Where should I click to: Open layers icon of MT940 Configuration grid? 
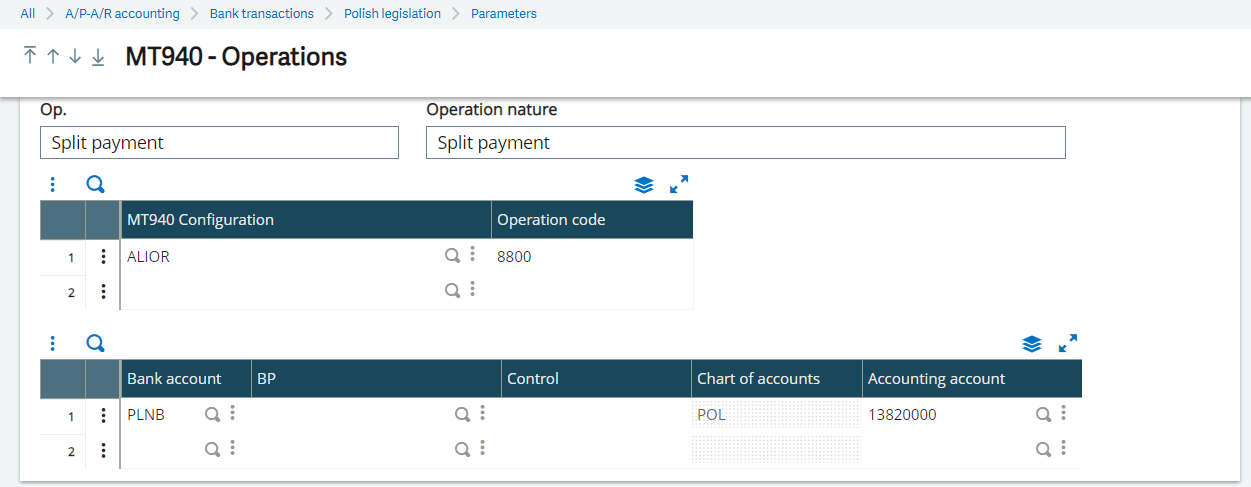[644, 185]
